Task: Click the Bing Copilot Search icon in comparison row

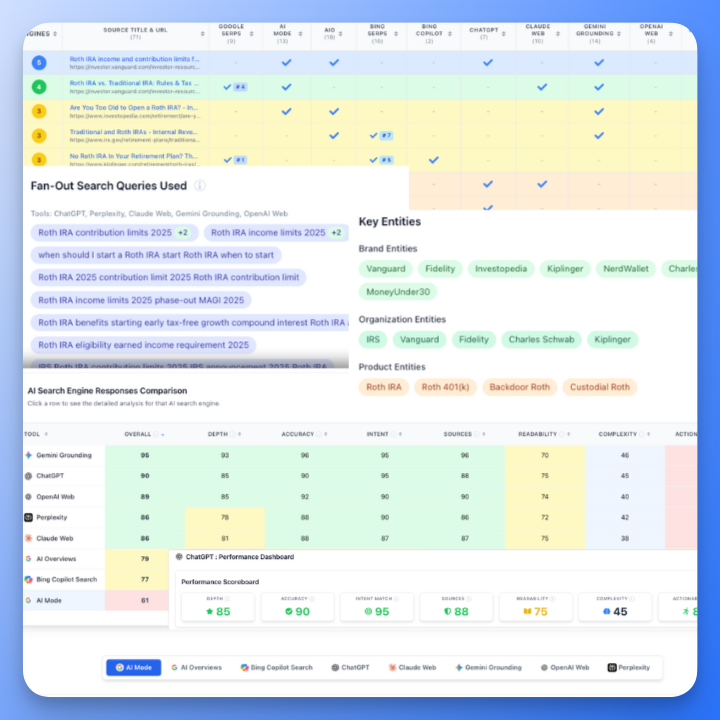Action: 28,579
